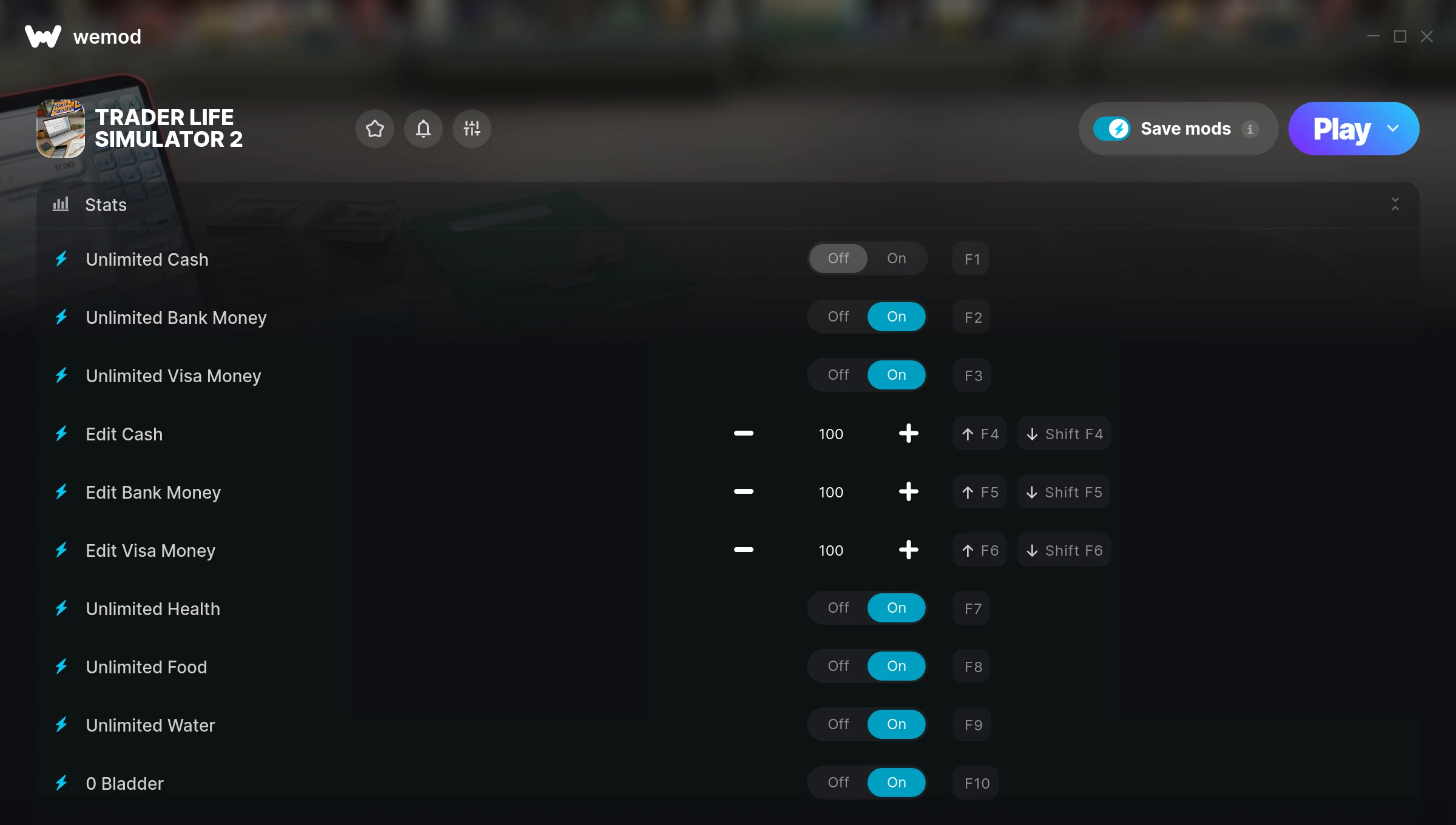Screen dimensions: 1456x825
Task: Open mod settings sliders icon
Action: pos(472,129)
